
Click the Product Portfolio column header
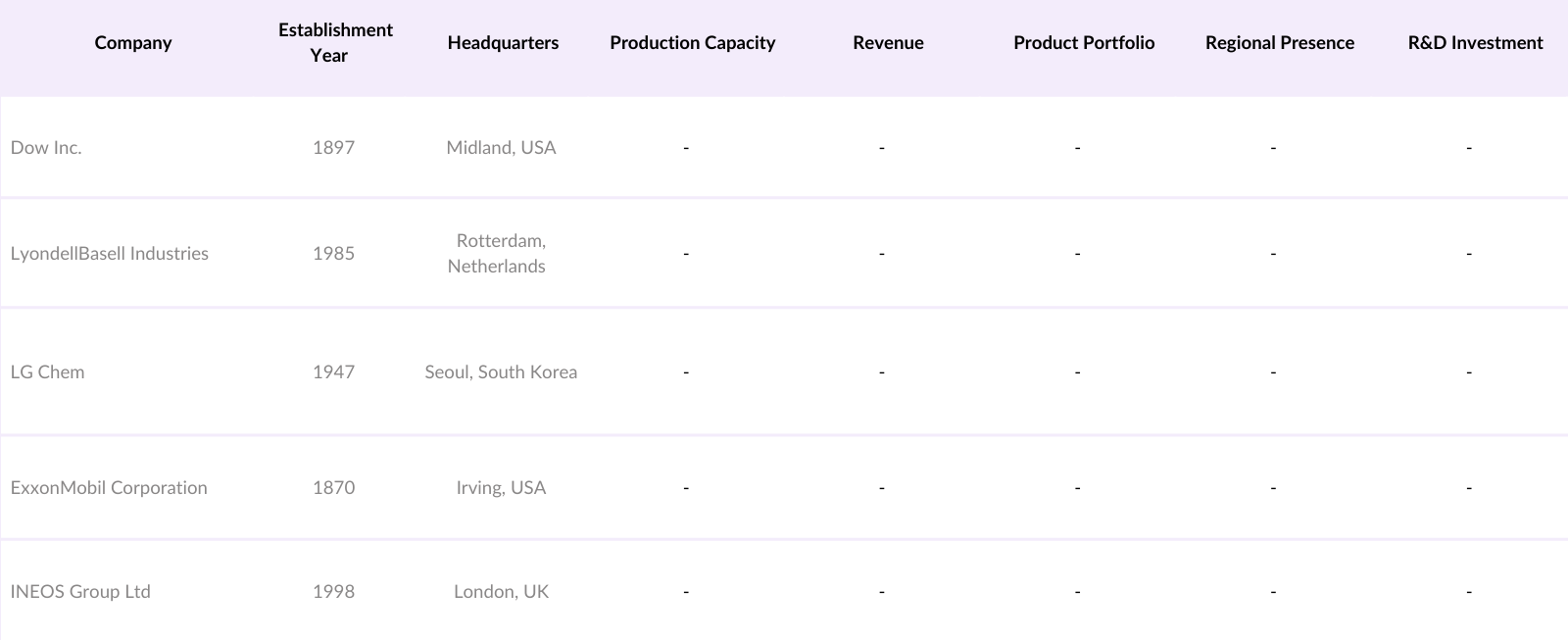[x=1084, y=43]
